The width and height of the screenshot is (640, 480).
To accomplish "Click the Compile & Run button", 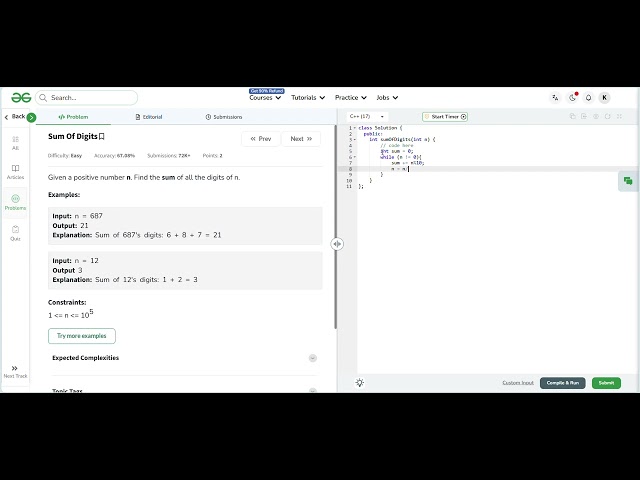I will point(562,383).
